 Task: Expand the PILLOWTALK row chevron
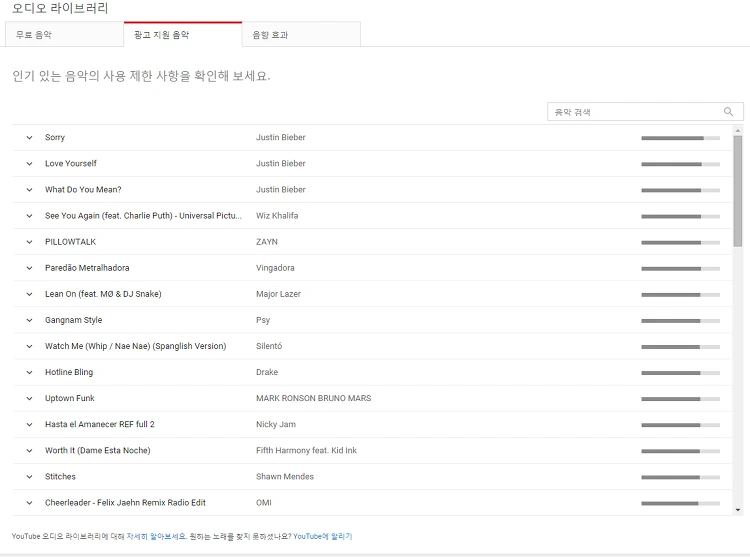tap(29, 242)
